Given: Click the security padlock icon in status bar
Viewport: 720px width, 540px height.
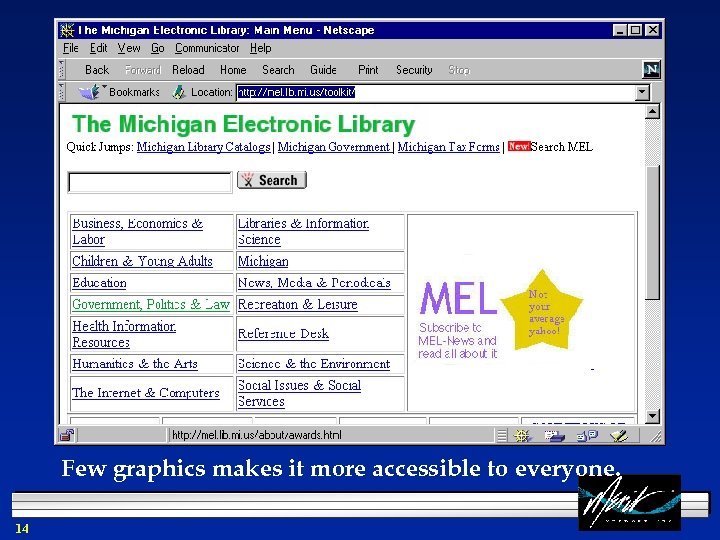Looking at the screenshot, I should (x=67, y=435).
